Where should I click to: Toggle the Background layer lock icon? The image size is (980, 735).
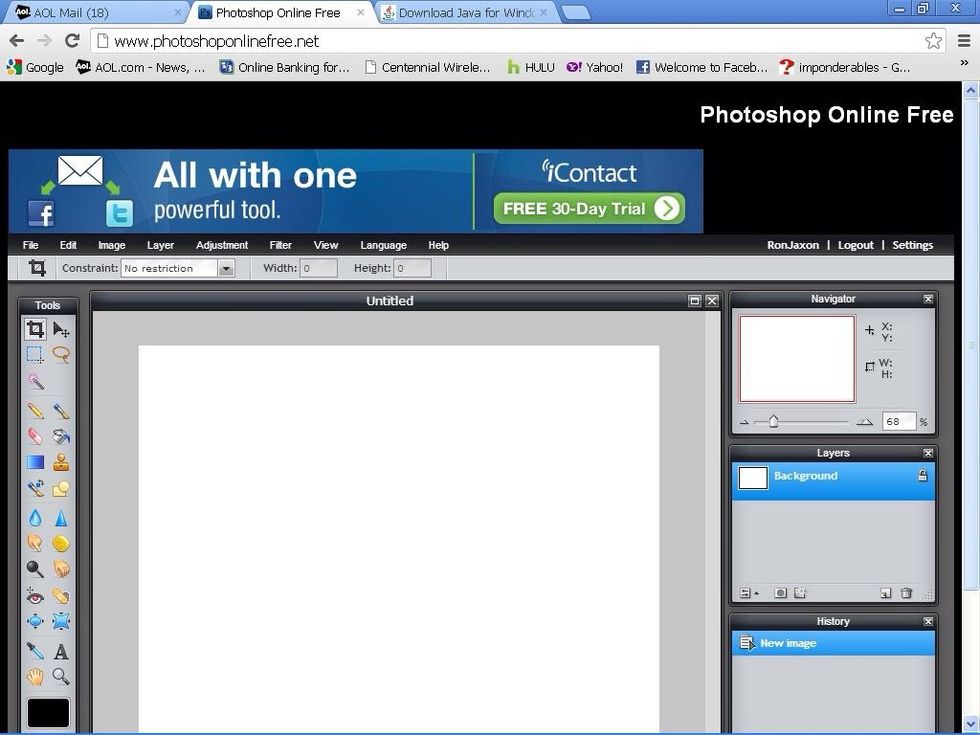pos(922,476)
